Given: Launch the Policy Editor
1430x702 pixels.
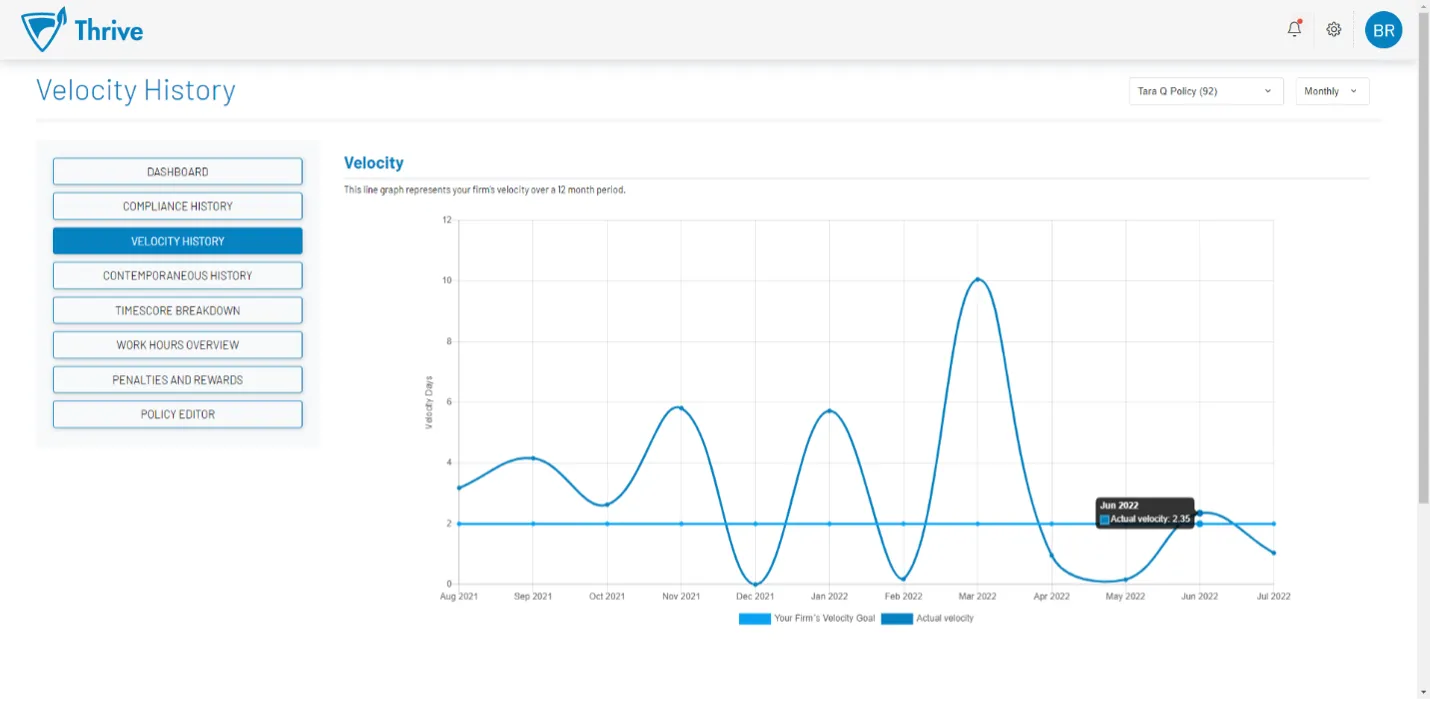Looking at the screenshot, I should (x=177, y=414).
